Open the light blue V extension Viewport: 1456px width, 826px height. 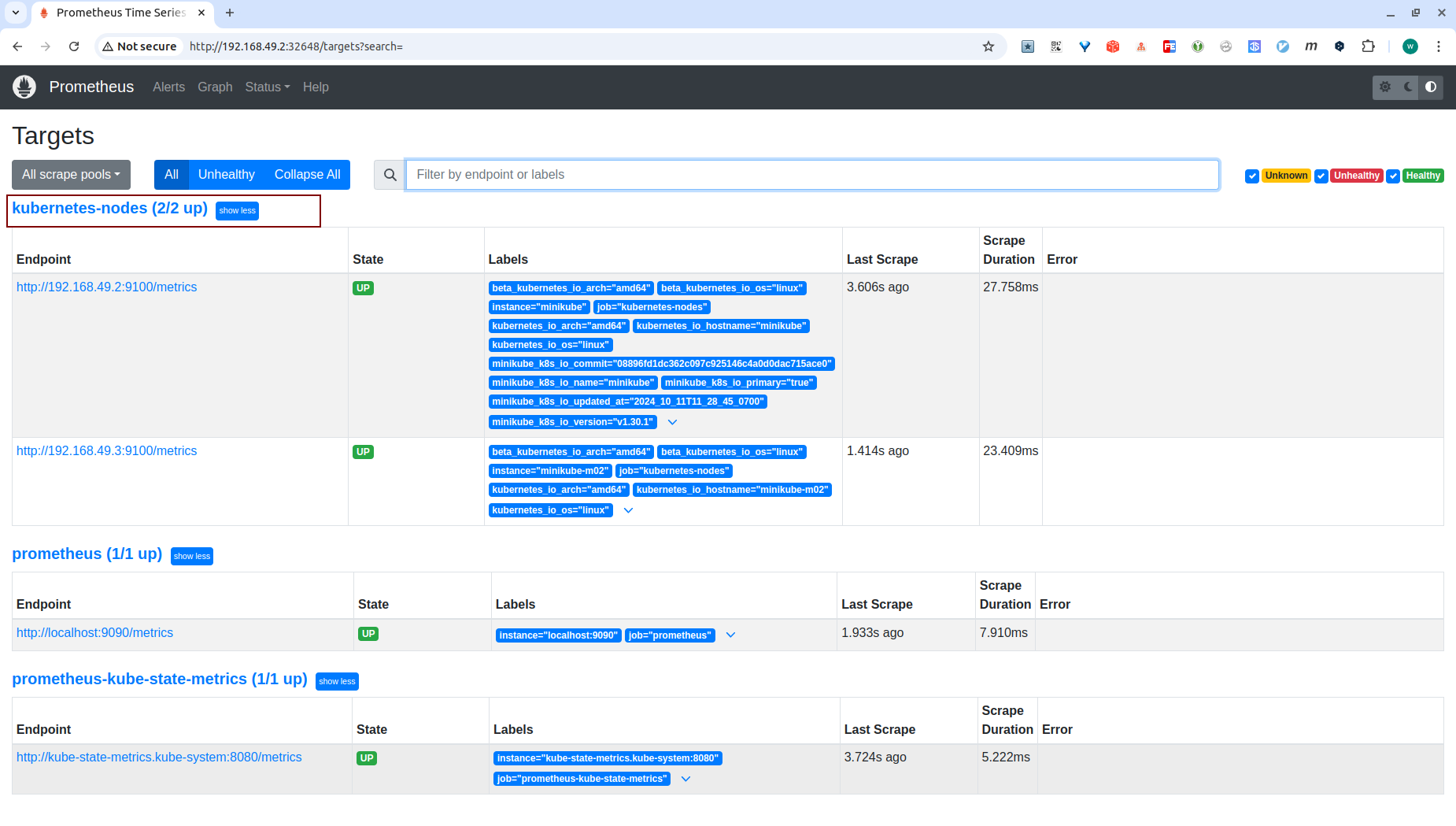click(1283, 46)
